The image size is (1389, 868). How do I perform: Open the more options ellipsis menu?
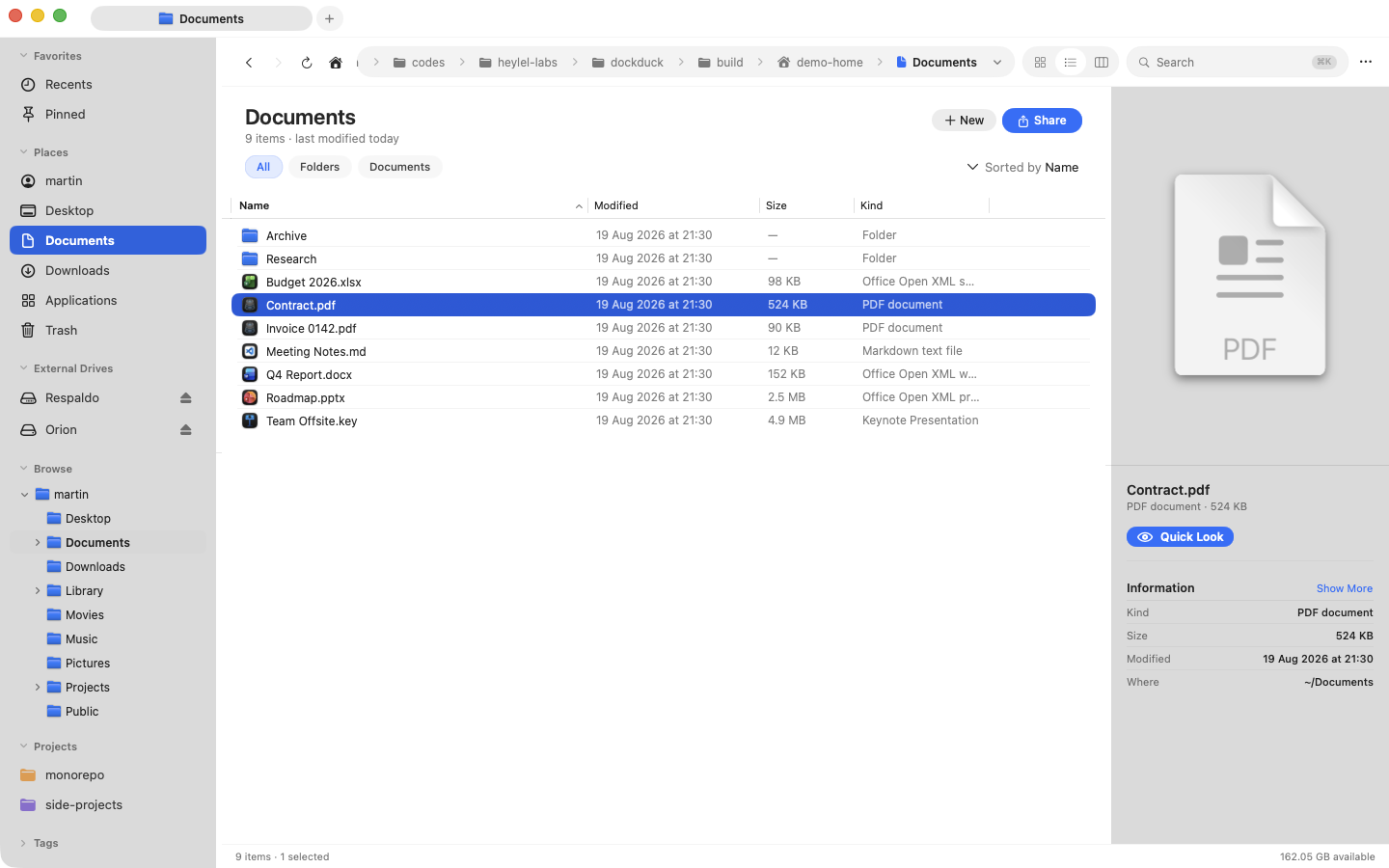[1366, 62]
